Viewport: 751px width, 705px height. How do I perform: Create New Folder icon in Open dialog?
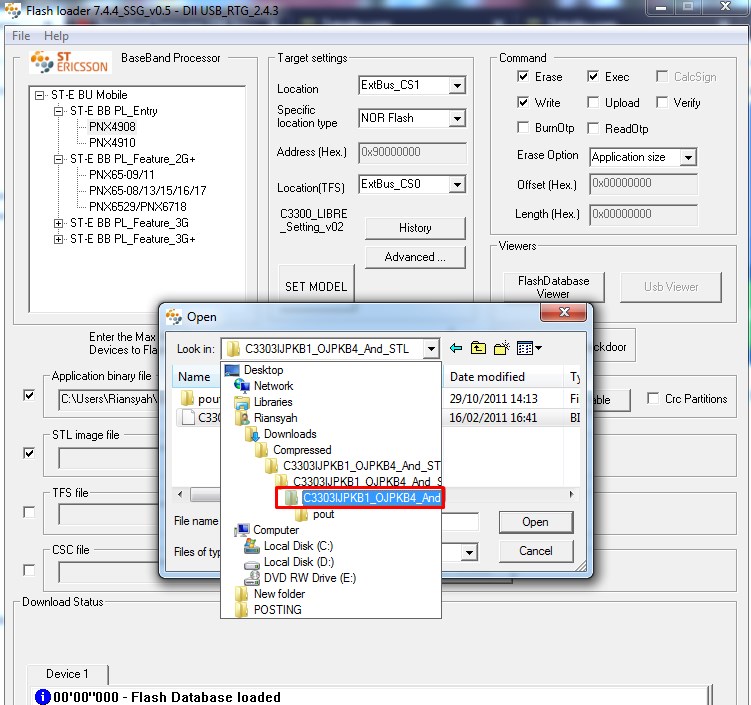(x=501, y=348)
